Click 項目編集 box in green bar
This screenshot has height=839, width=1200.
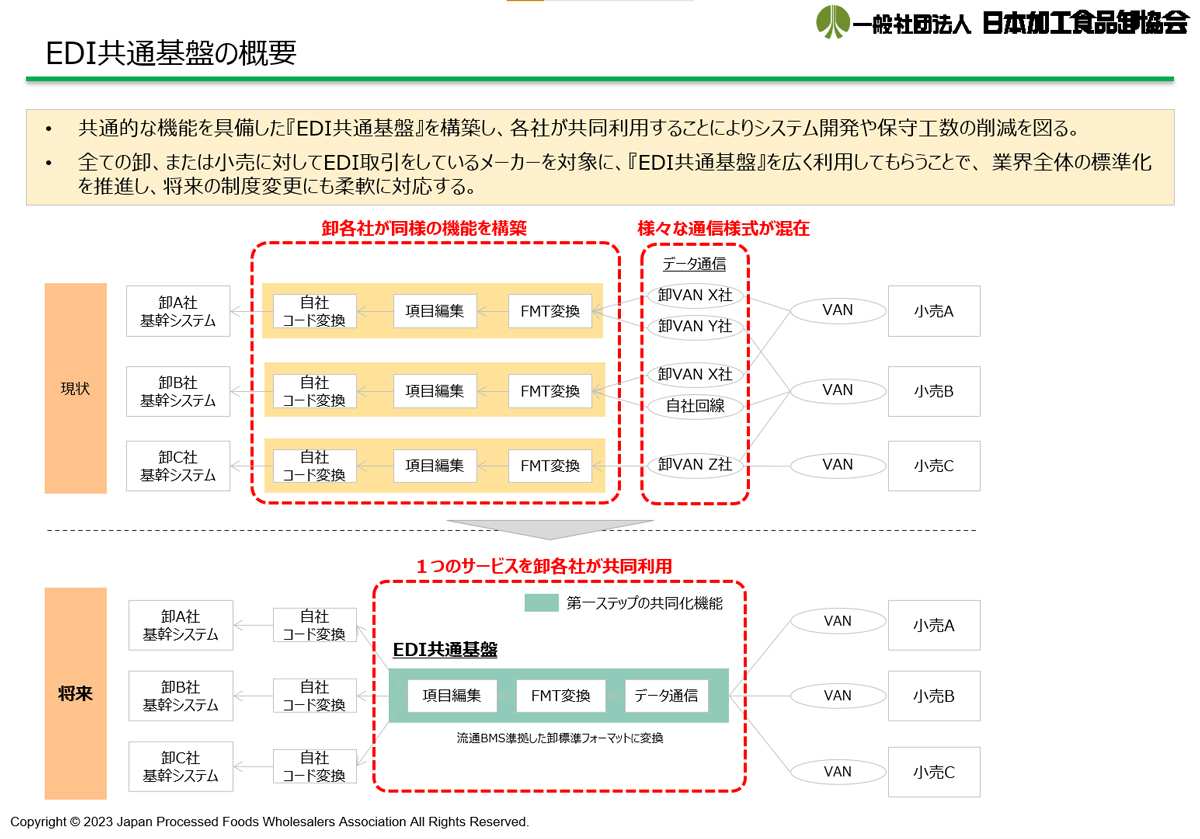pos(452,695)
